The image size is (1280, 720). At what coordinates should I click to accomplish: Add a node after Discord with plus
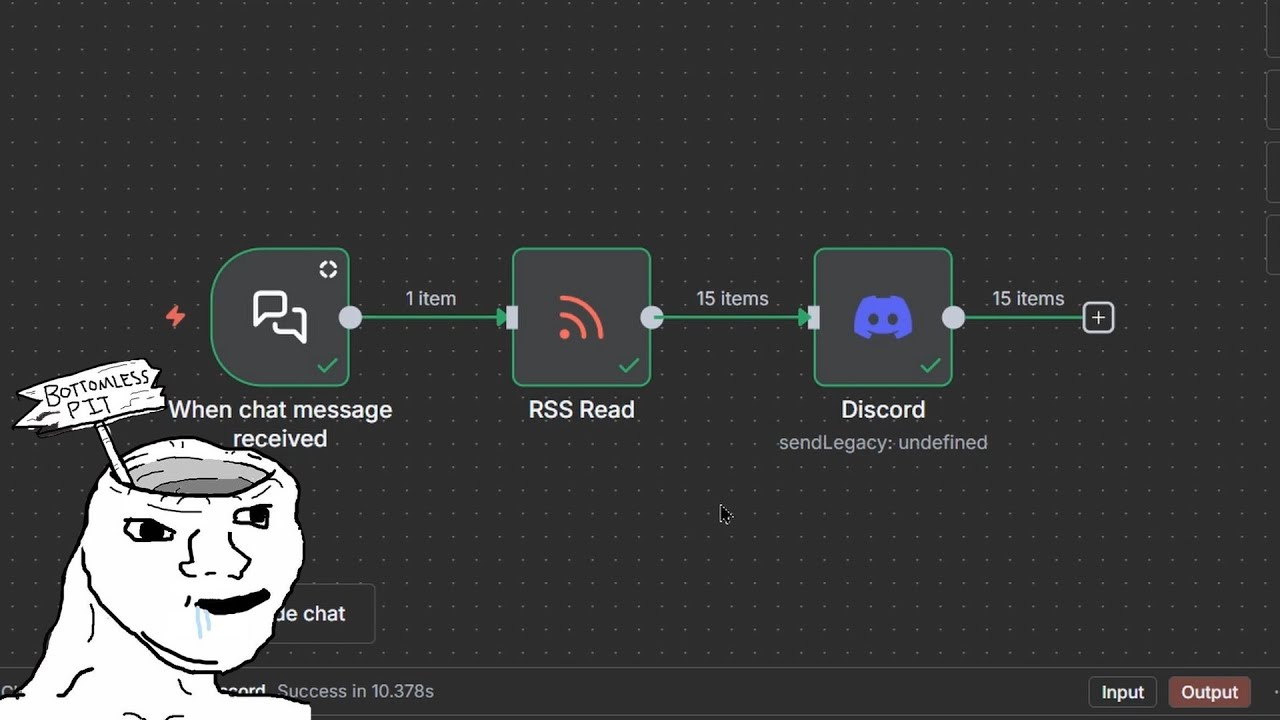(1098, 318)
